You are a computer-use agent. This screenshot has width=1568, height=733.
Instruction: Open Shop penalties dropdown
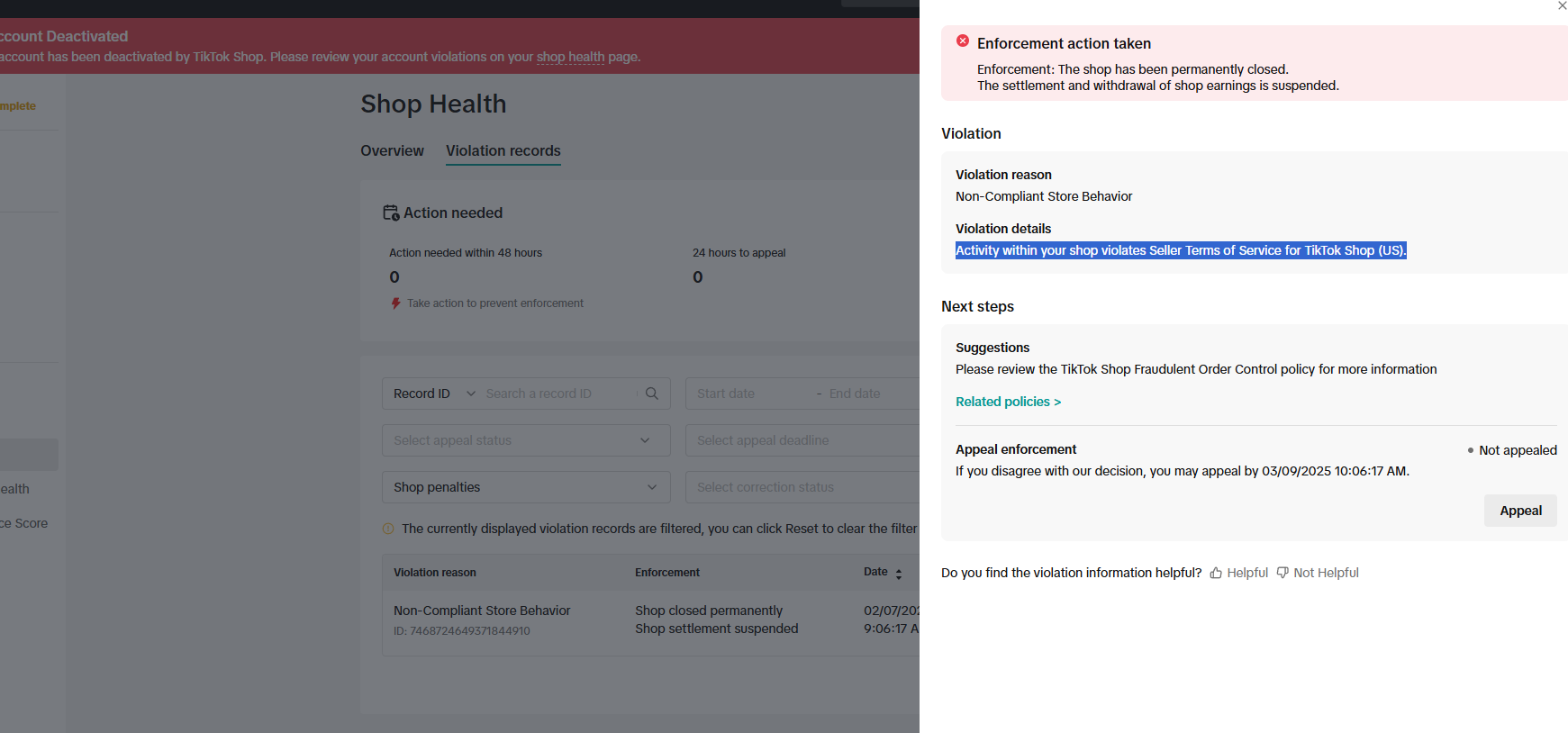coord(526,487)
